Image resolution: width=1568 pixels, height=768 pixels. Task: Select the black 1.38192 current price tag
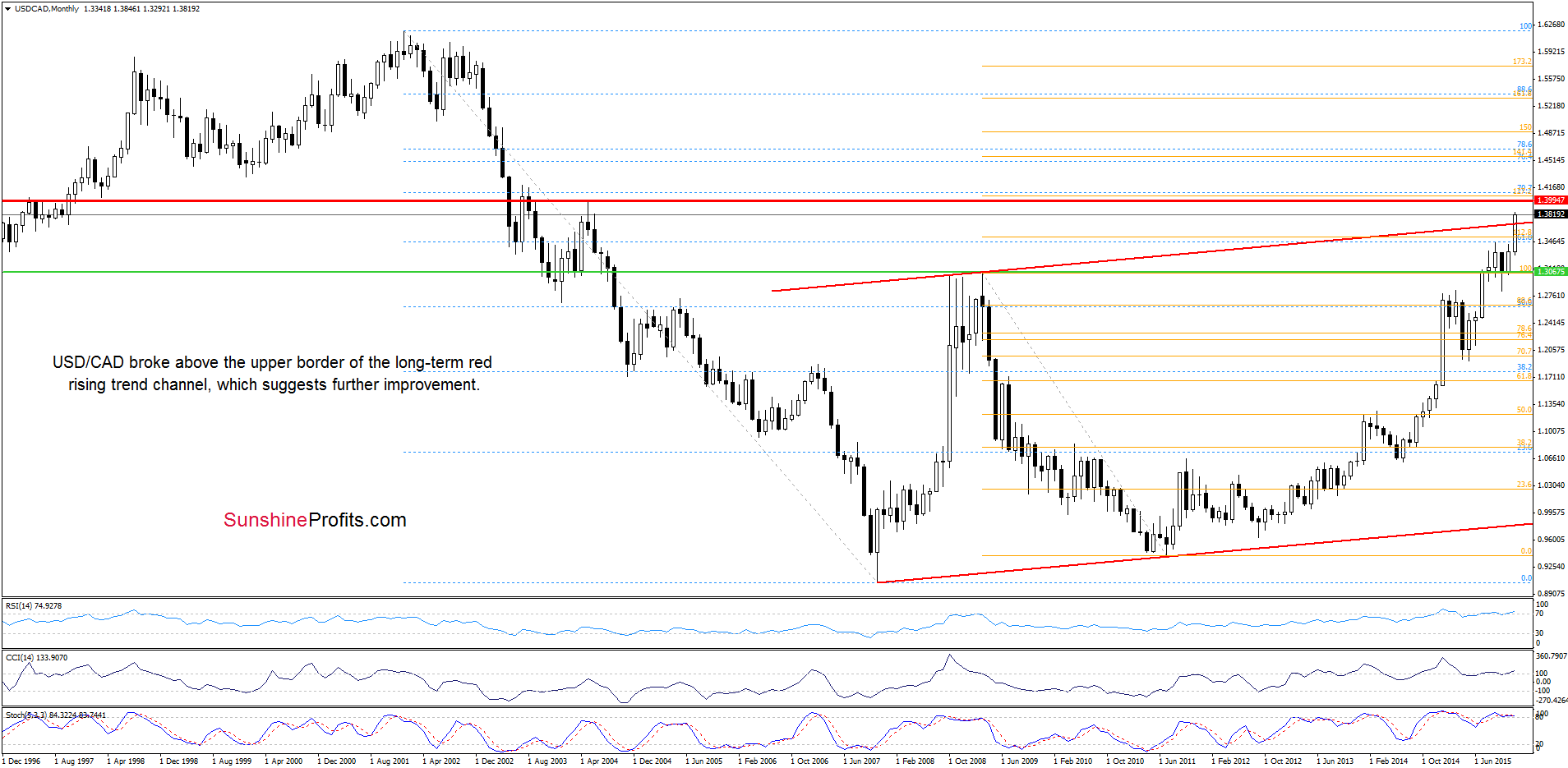(1551, 214)
